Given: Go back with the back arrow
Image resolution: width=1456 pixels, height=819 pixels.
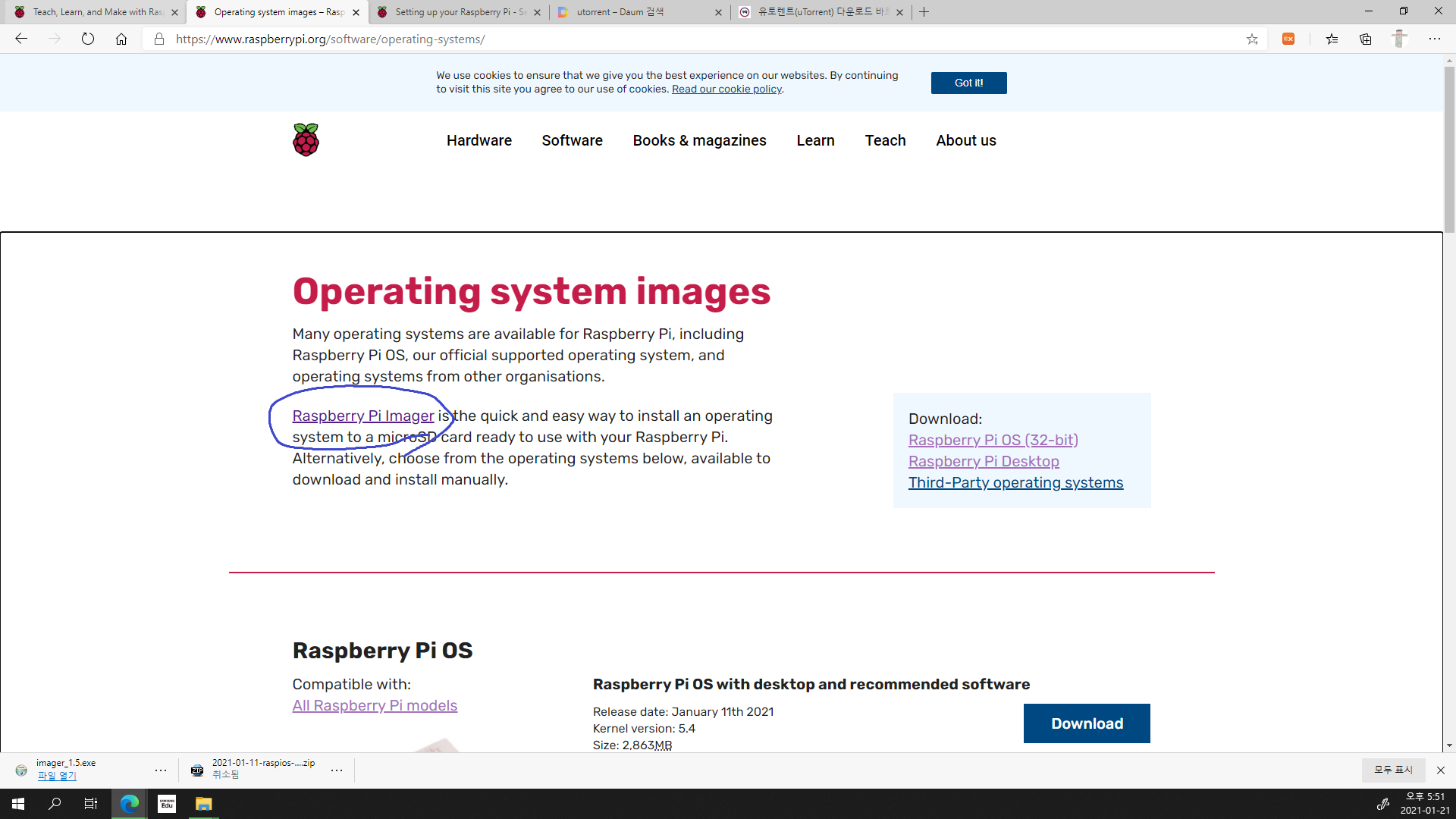Looking at the screenshot, I should [x=21, y=39].
